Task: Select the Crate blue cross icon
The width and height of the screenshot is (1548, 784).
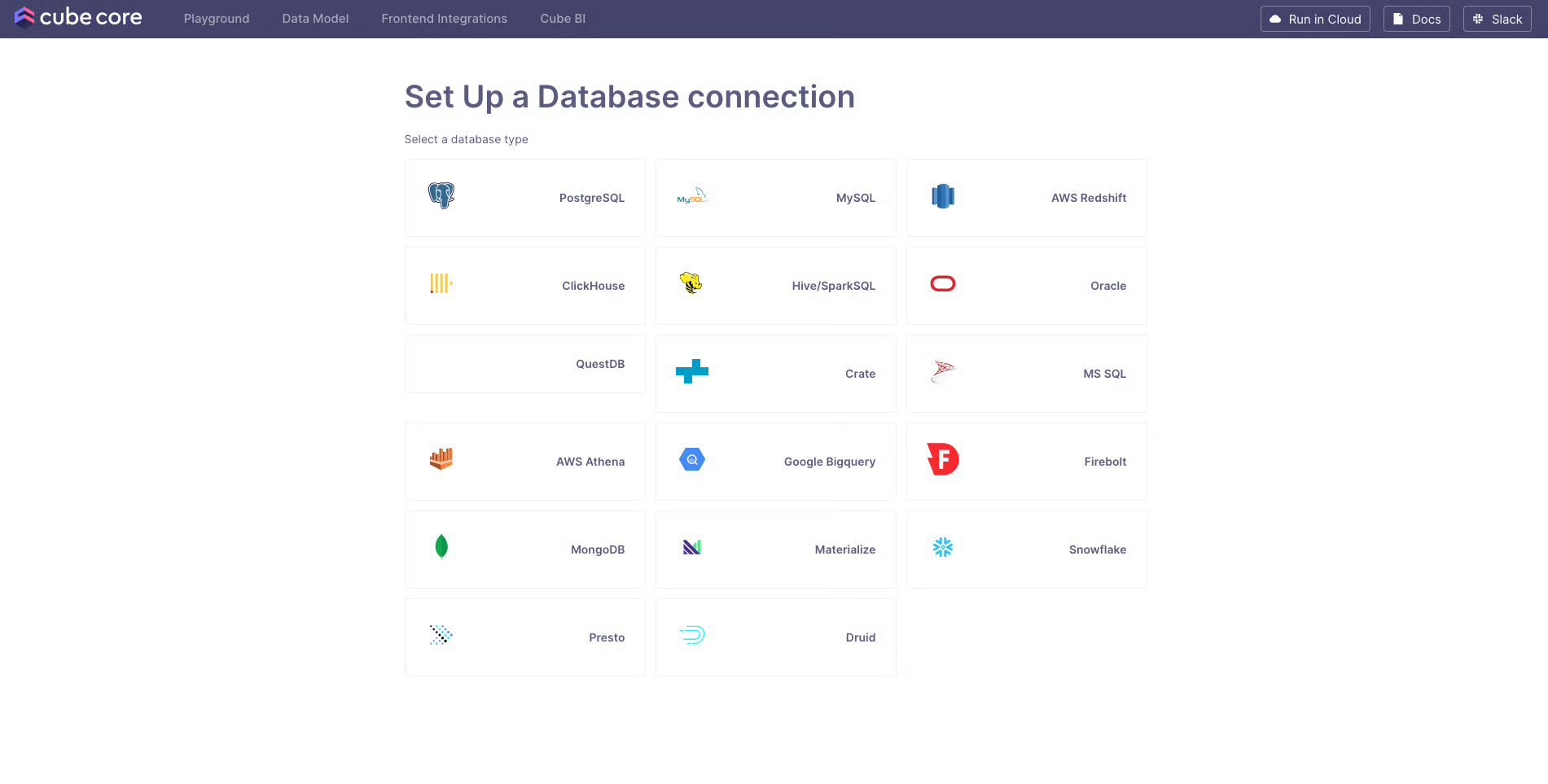Action: 691,371
